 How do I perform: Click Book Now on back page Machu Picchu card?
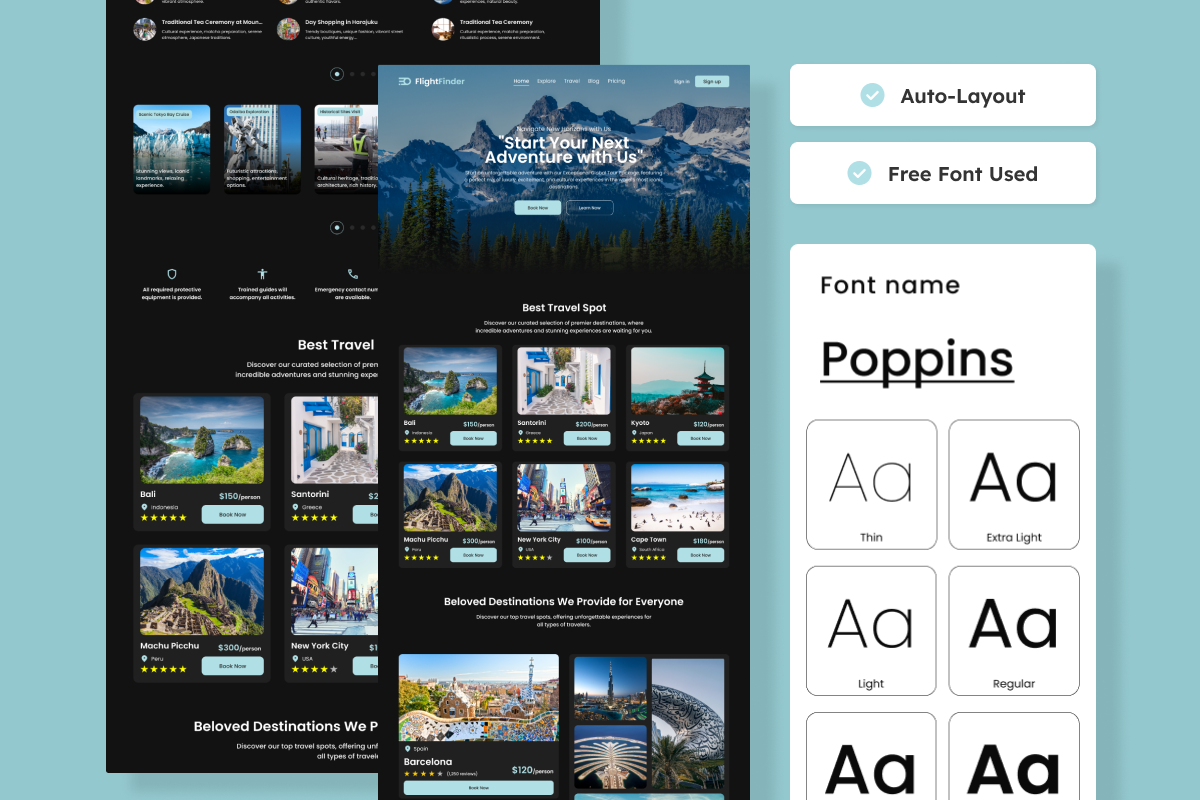[x=232, y=666]
